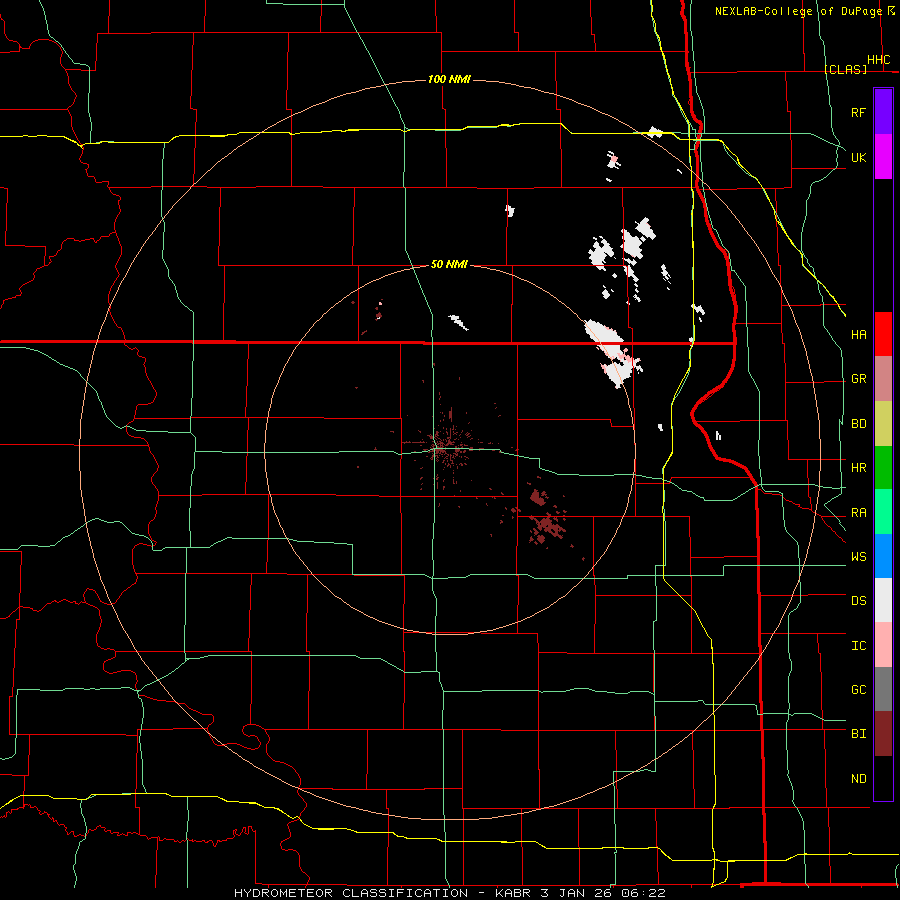Screen dimensions: 900x900
Task: Click the WS legend label
Action: (858, 557)
